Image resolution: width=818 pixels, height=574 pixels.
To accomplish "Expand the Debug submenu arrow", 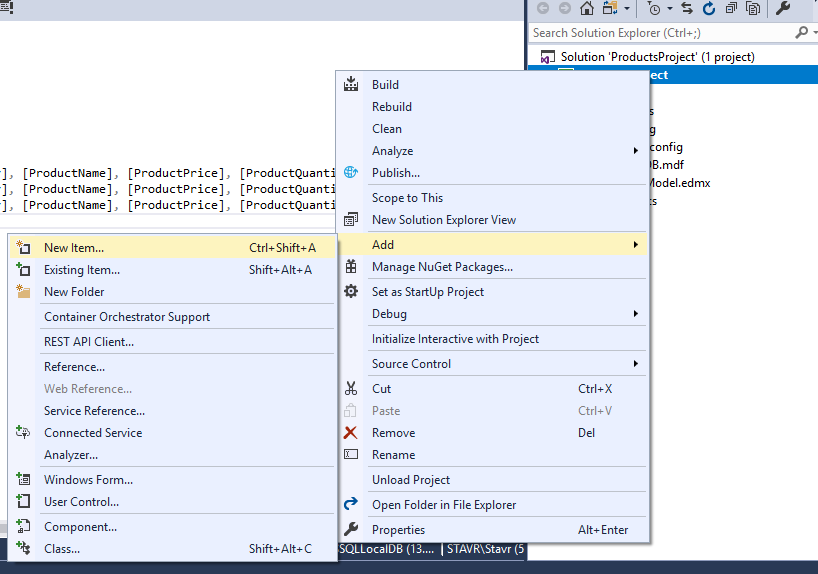I will (x=635, y=314).
